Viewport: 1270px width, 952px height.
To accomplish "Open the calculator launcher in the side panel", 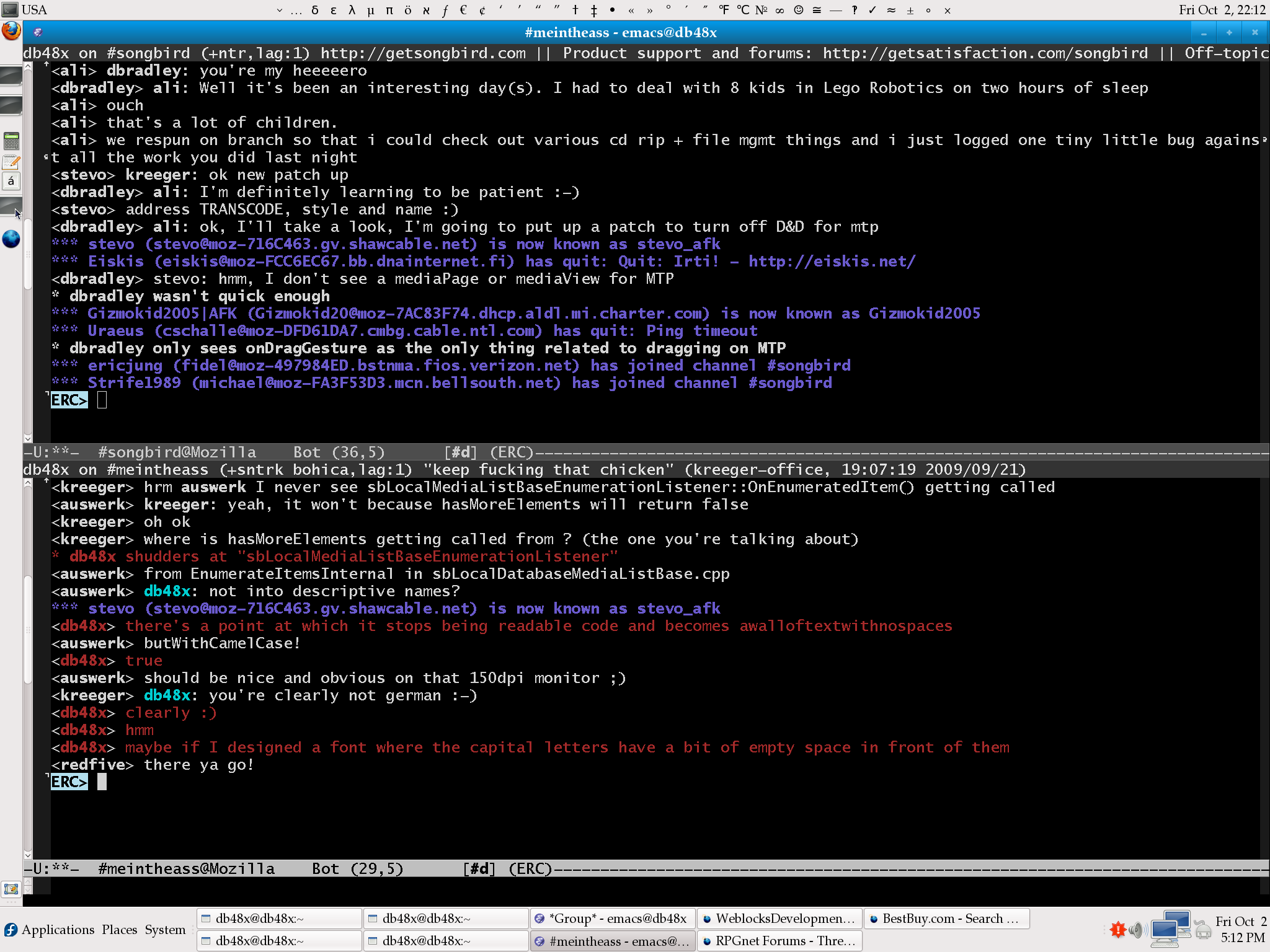I will click(x=11, y=141).
